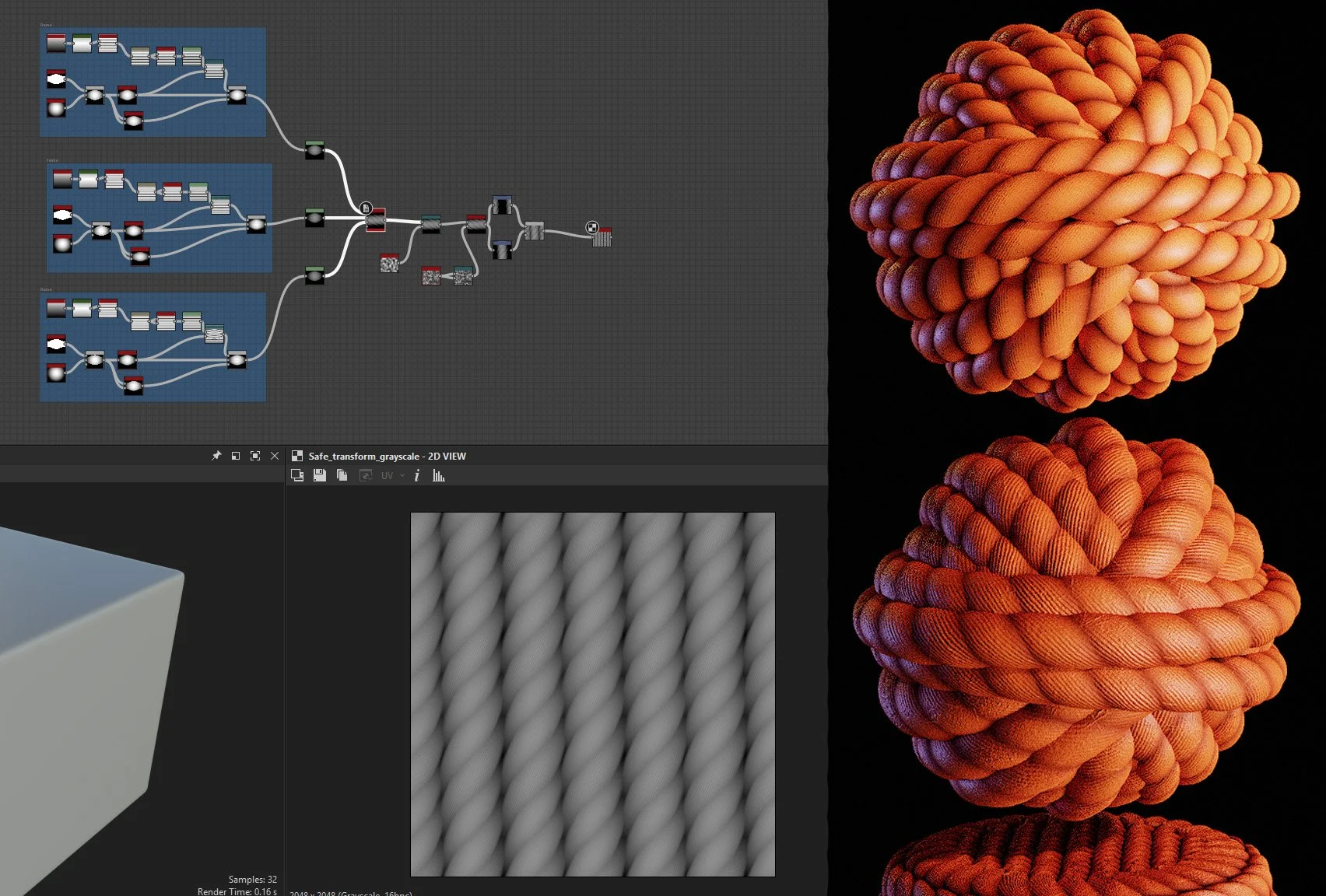Close the 3D view panel
Screen dimensions: 1326x896
[275, 456]
